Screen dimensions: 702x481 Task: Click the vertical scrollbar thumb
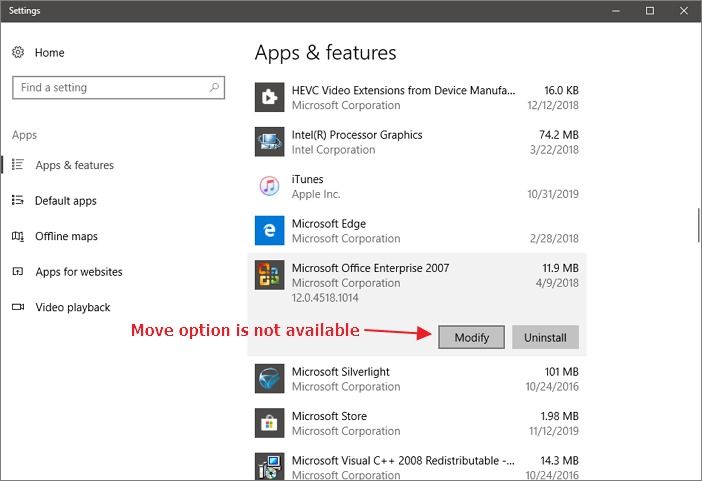[697, 225]
